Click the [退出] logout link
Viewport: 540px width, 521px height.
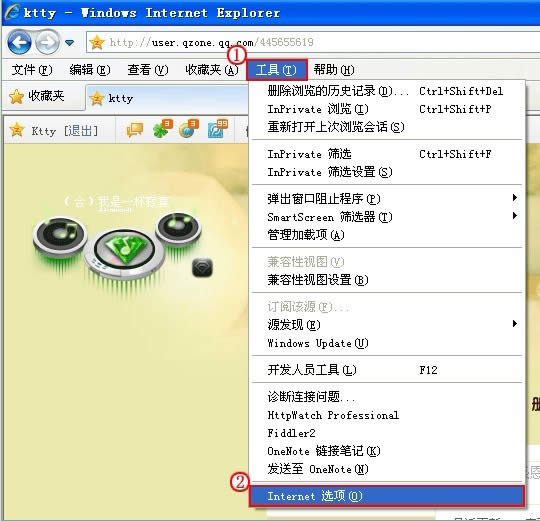81,131
